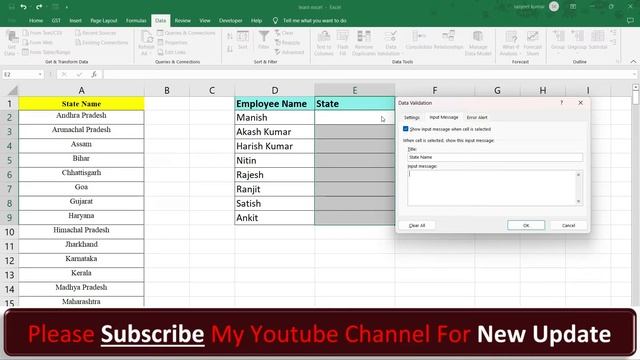This screenshot has width=640, height=360.
Task: Open the Comments speech bubble icon
Action: [x=630, y=20]
